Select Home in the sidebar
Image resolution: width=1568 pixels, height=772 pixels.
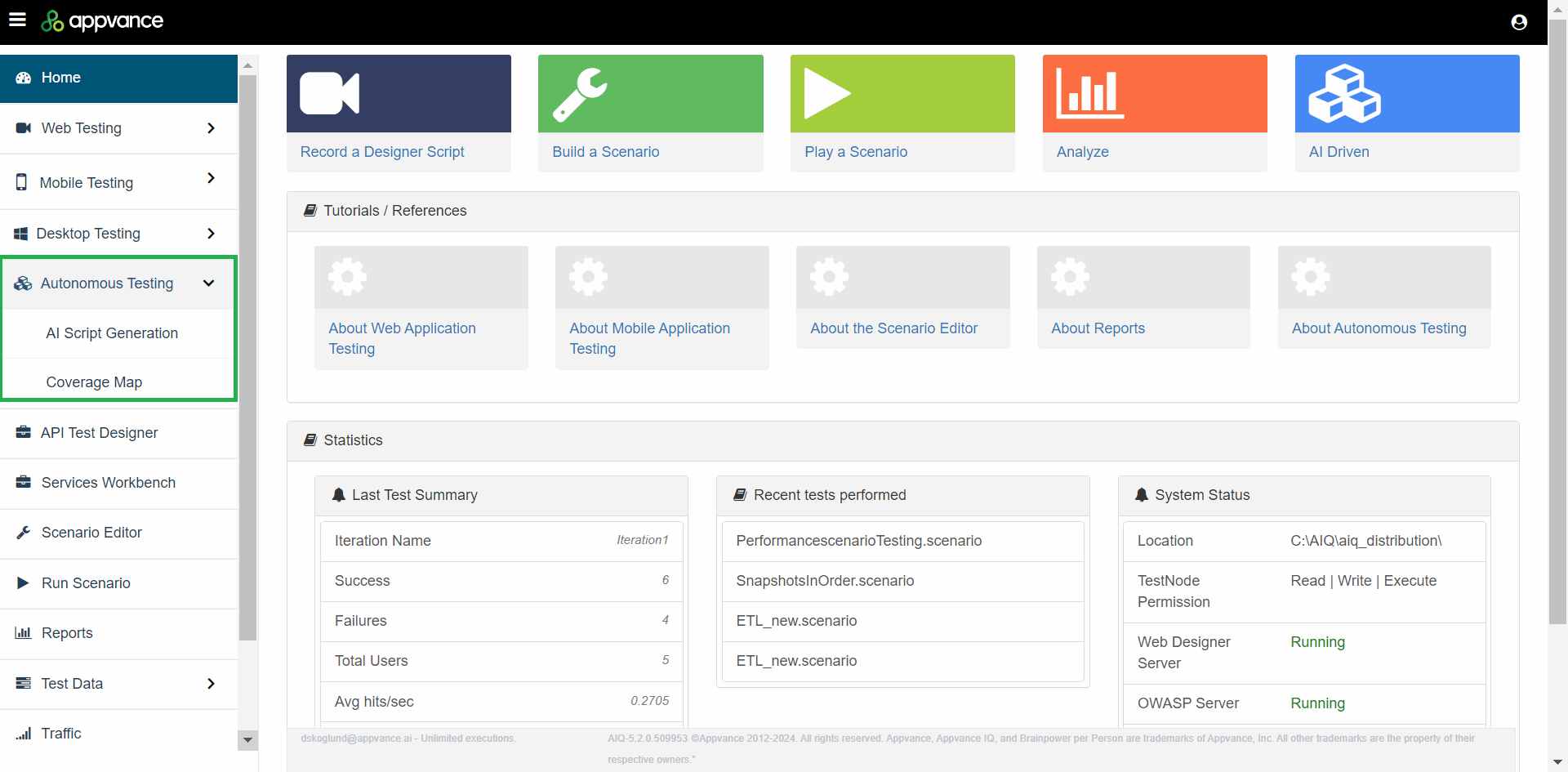coord(118,78)
